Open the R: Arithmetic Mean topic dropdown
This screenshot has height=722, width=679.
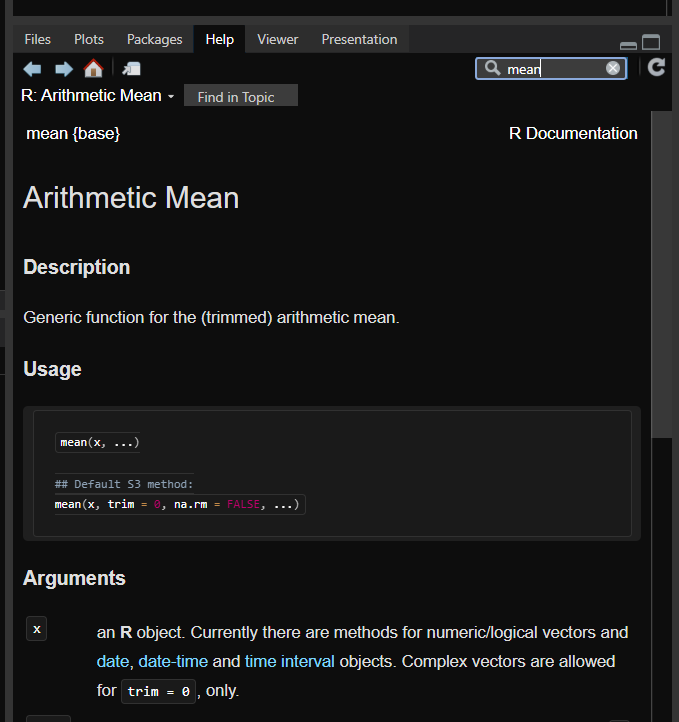(98, 96)
